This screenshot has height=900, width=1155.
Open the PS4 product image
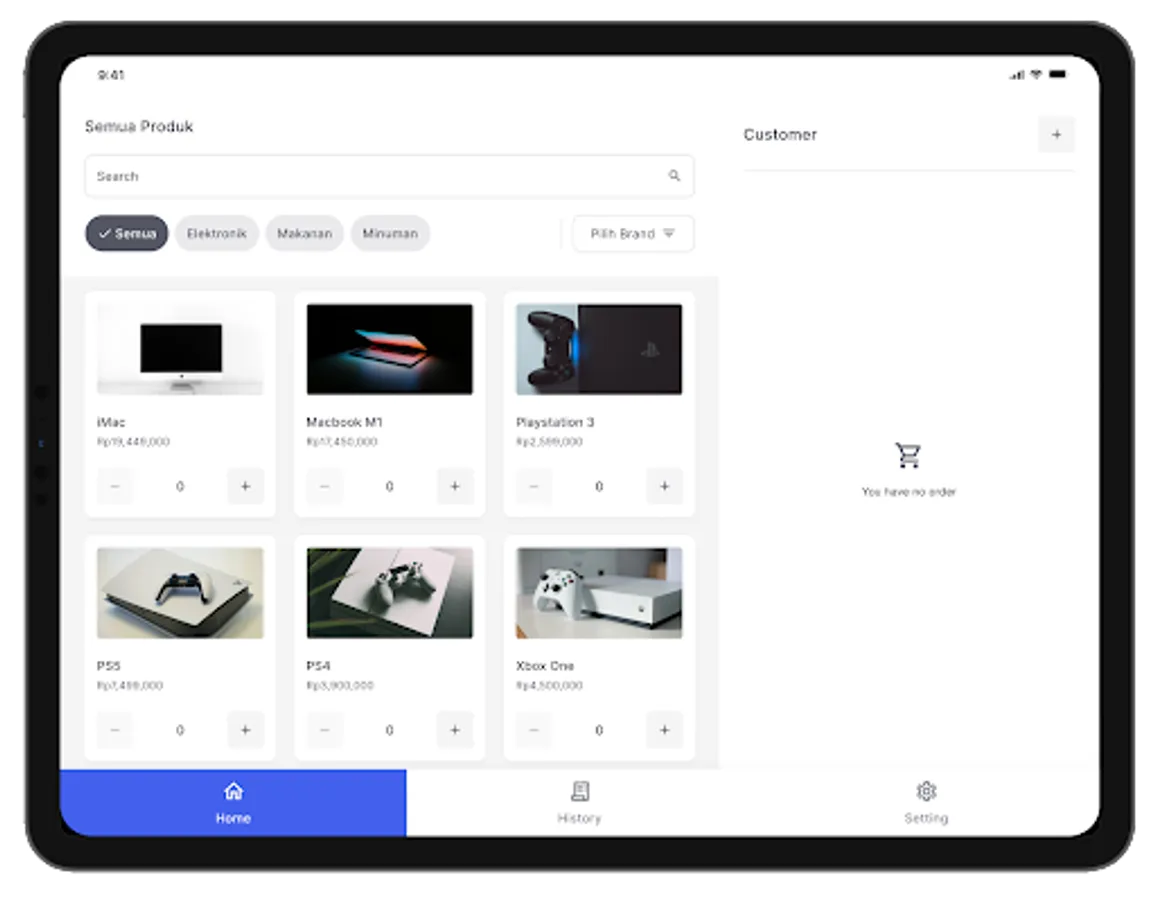(x=390, y=593)
